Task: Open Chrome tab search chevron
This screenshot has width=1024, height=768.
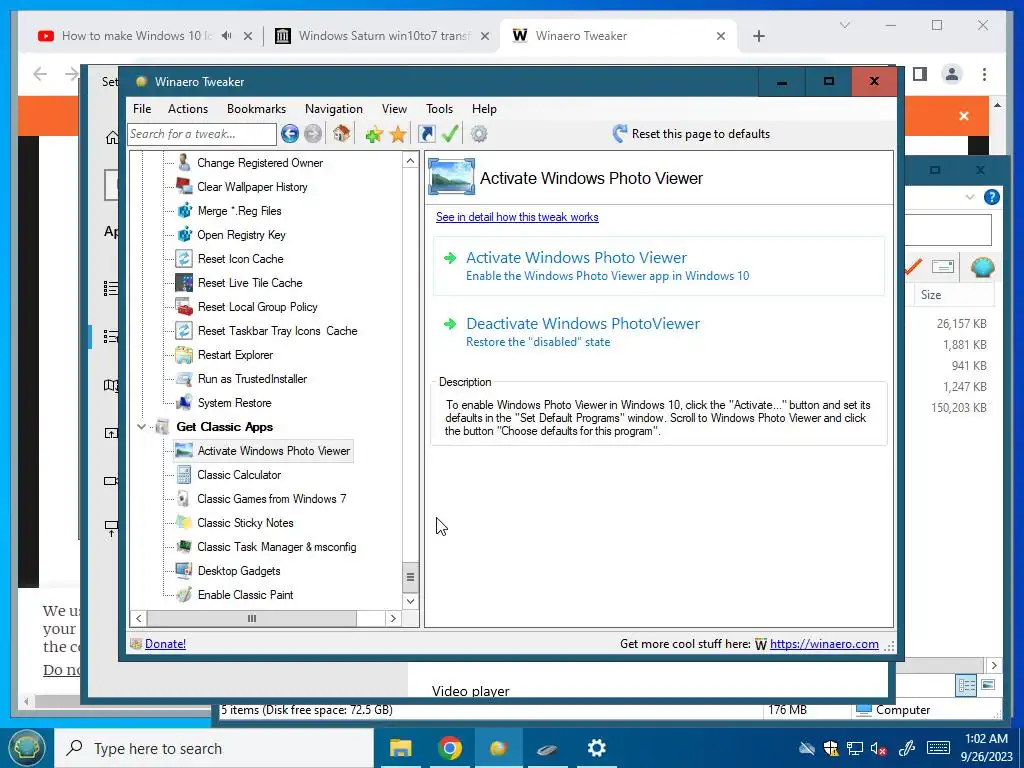Action: (x=844, y=25)
